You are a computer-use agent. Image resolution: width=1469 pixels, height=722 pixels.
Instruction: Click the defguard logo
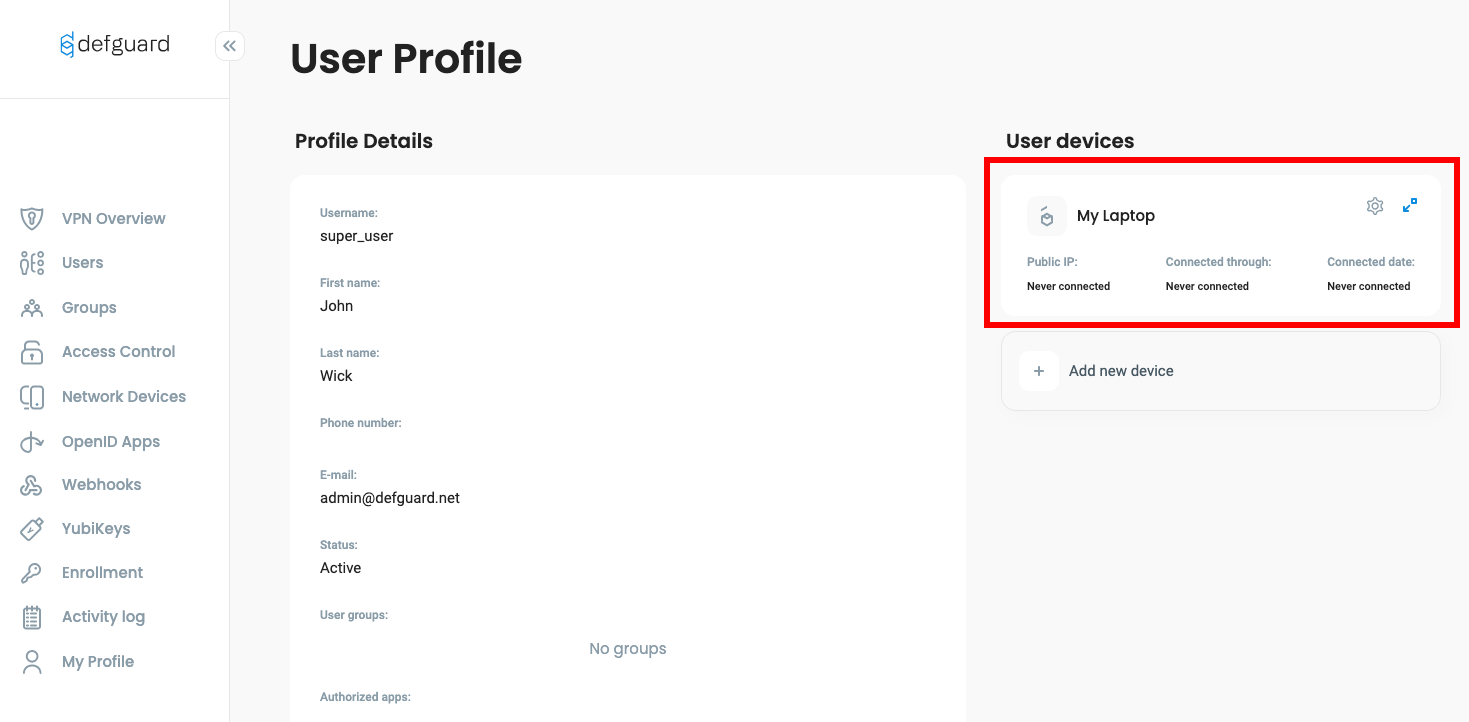coord(115,45)
